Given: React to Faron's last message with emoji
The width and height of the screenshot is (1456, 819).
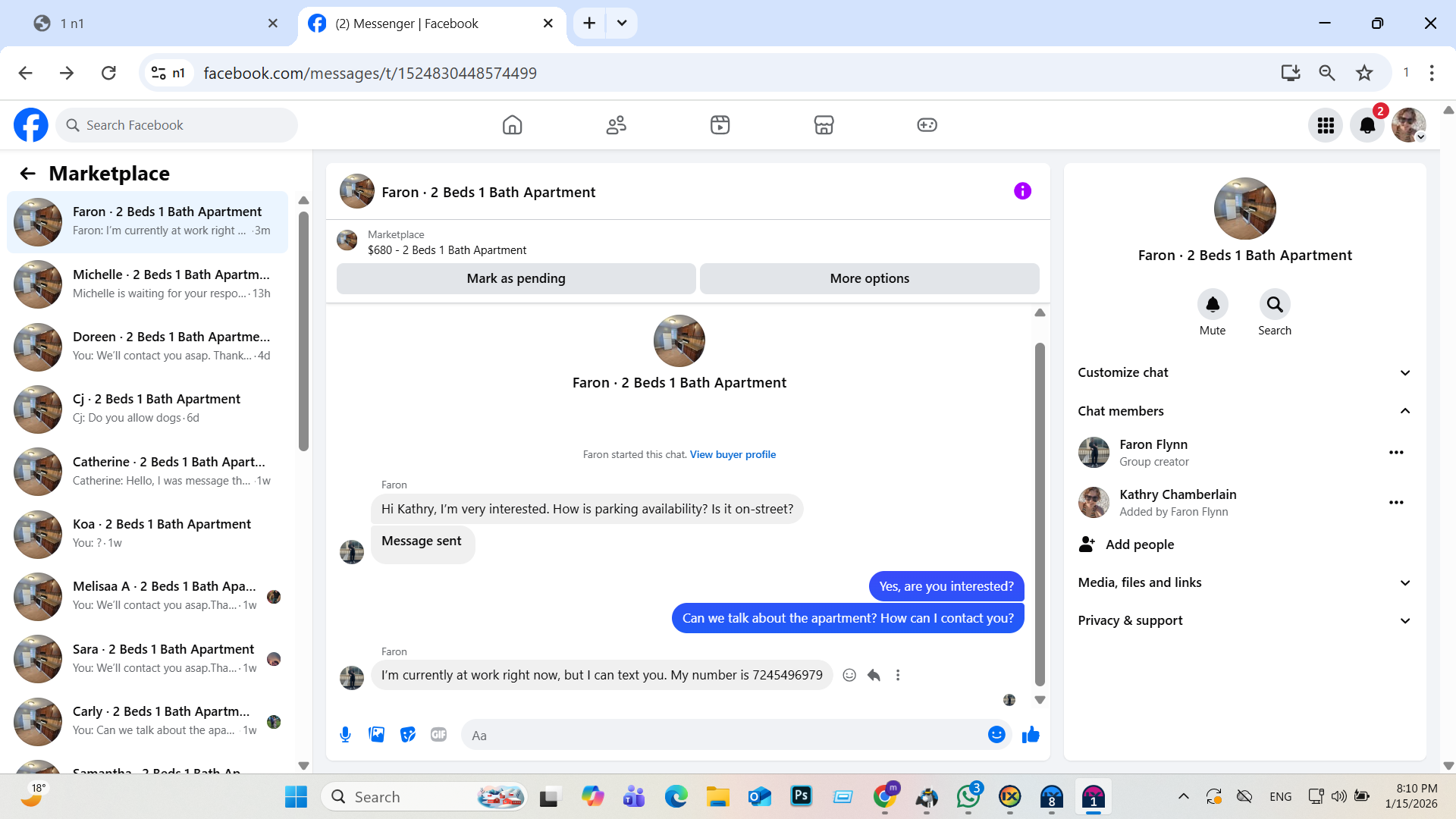Looking at the screenshot, I should point(849,675).
